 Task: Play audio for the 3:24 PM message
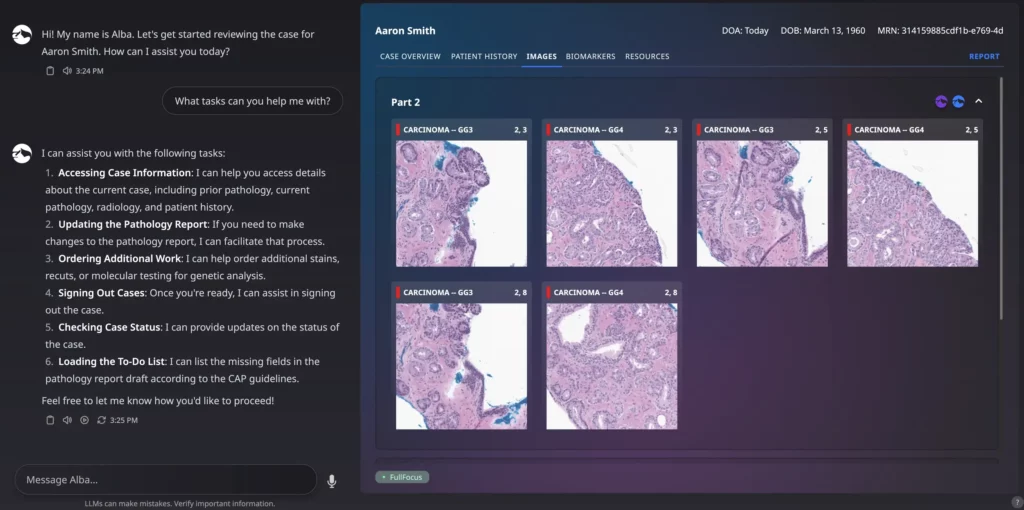67,71
